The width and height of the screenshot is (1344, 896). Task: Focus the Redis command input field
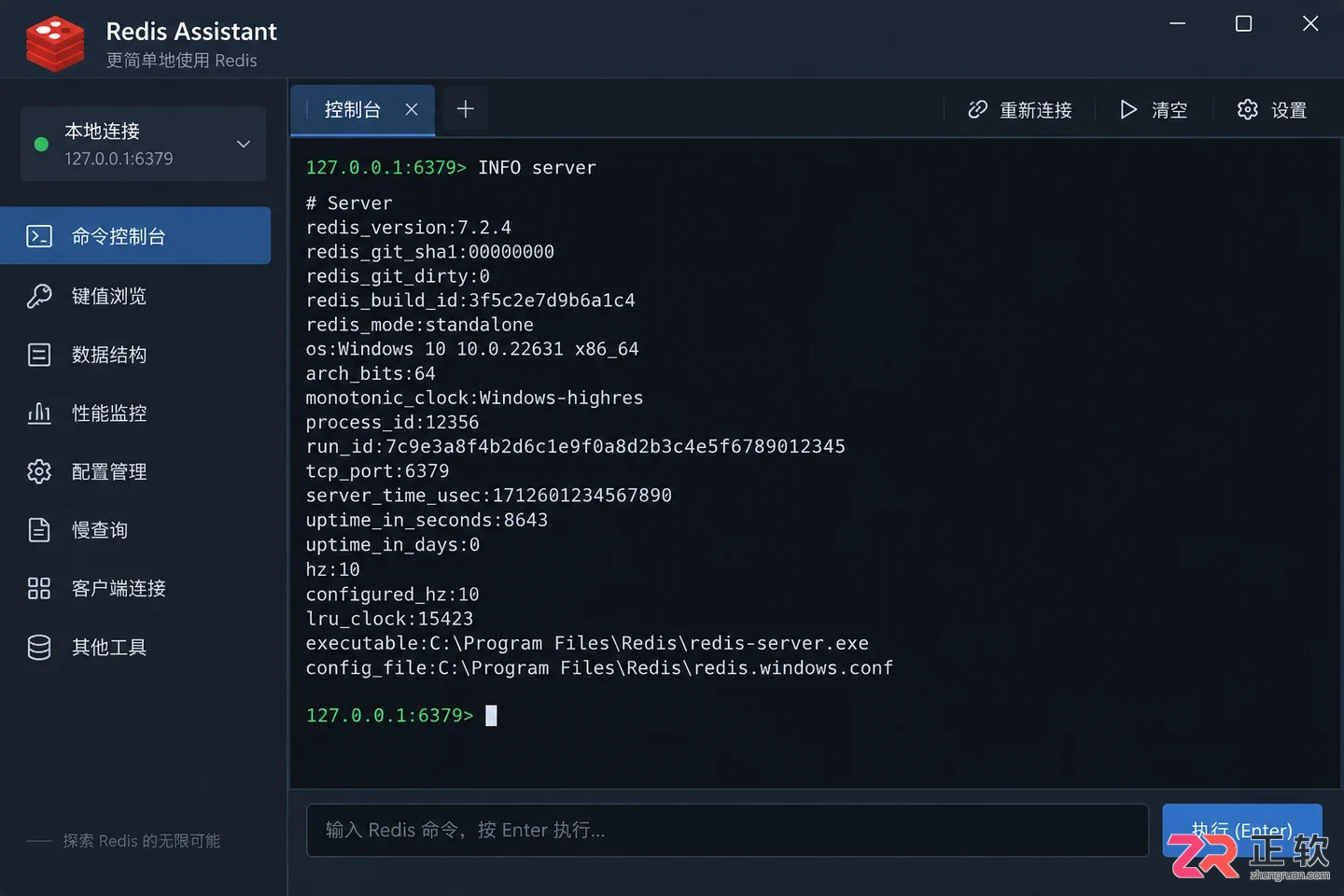coord(727,830)
